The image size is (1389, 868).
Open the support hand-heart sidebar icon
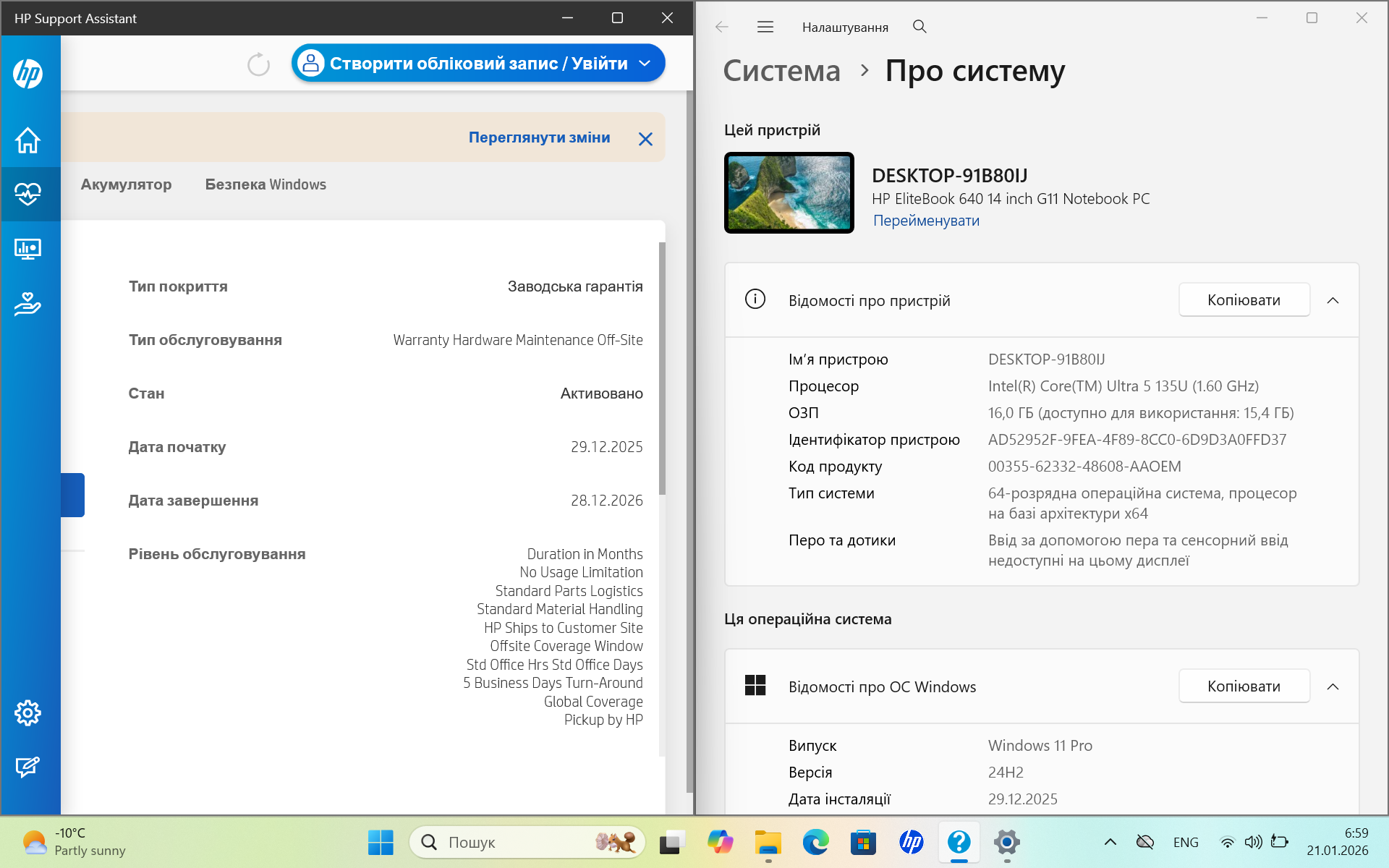27,304
